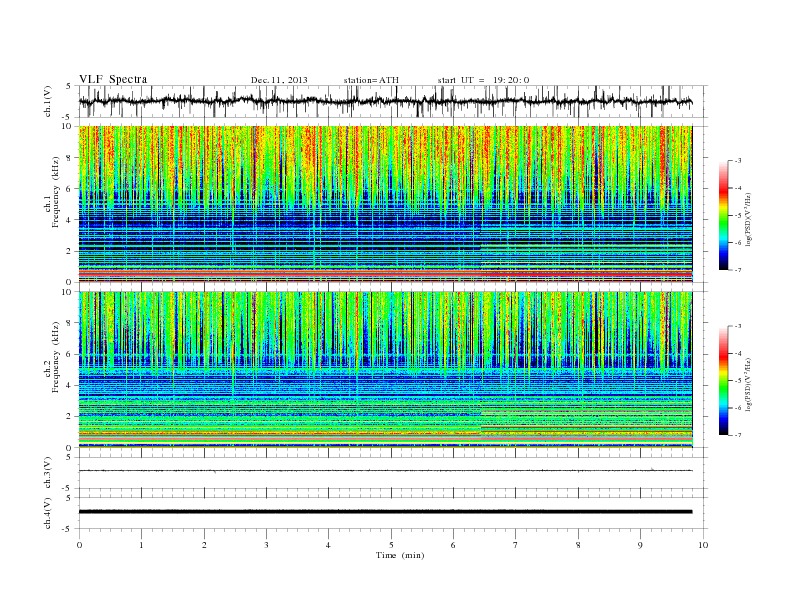The width and height of the screenshot is (792, 612).
Task: Click the "4" tick on the time axis
Action: point(328,545)
